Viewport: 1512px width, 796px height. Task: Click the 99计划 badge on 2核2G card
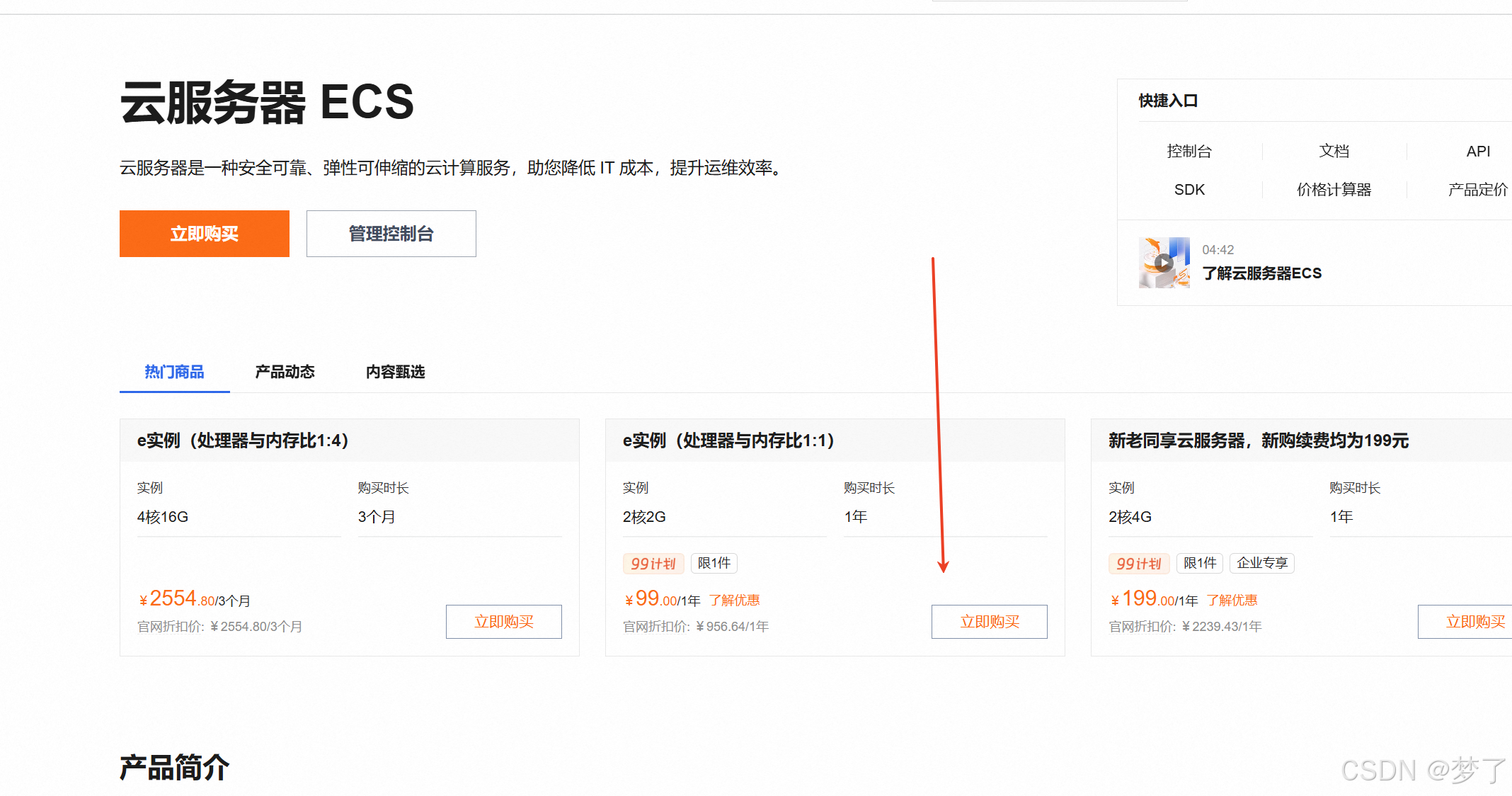[653, 564]
